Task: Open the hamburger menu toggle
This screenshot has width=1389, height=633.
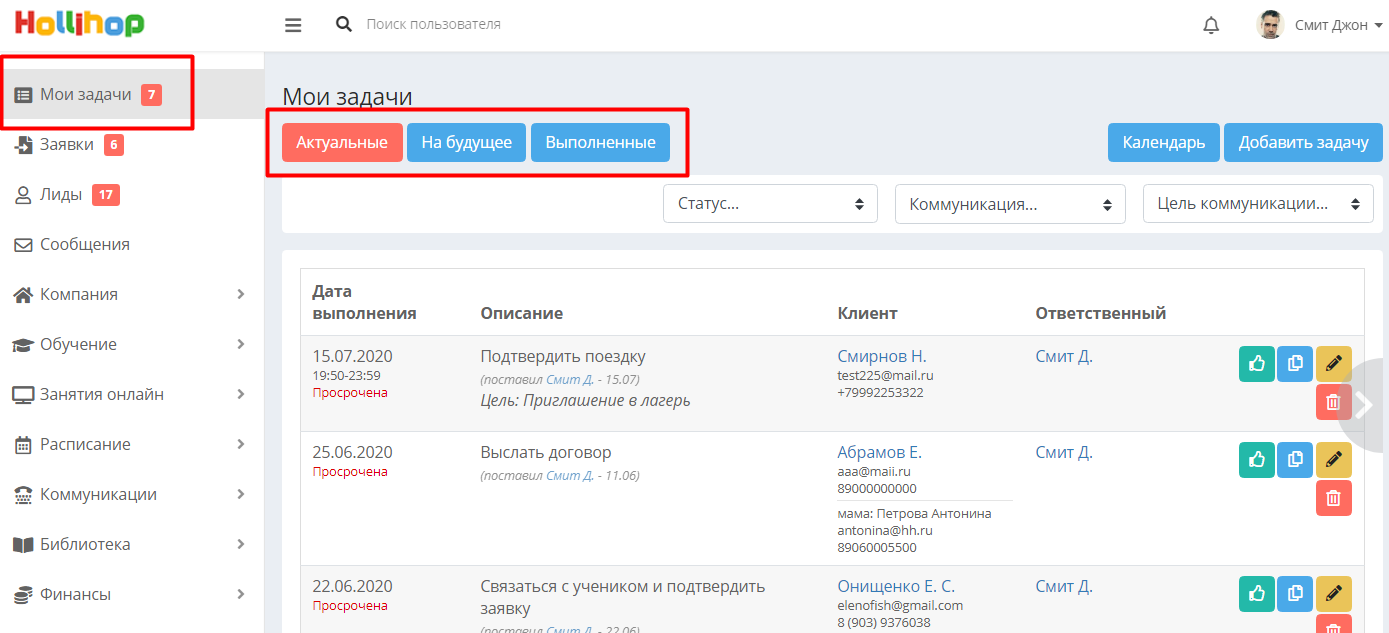Action: (x=293, y=25)
